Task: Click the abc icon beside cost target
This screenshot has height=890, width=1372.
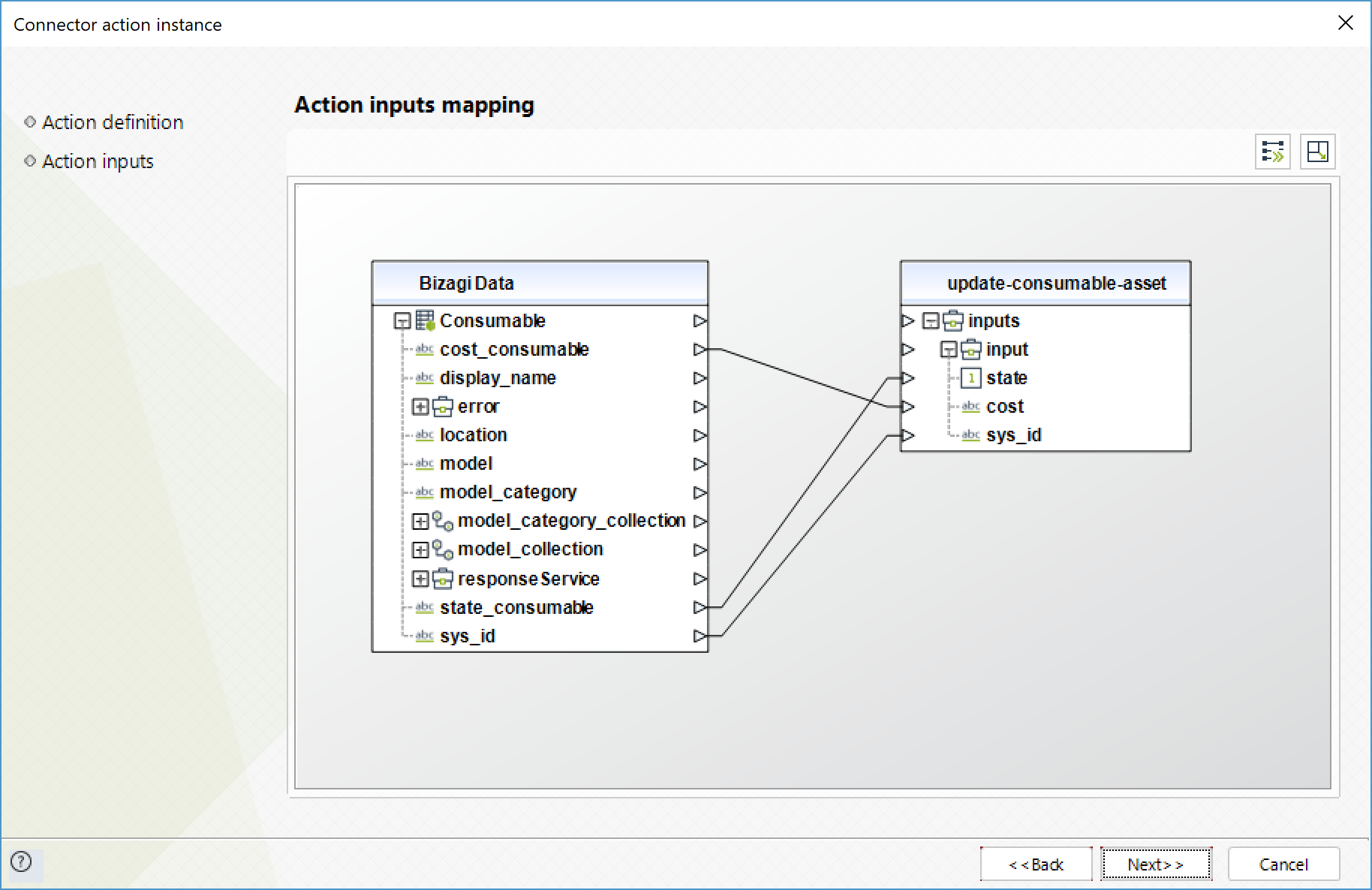Action: (x=971, y=406)
